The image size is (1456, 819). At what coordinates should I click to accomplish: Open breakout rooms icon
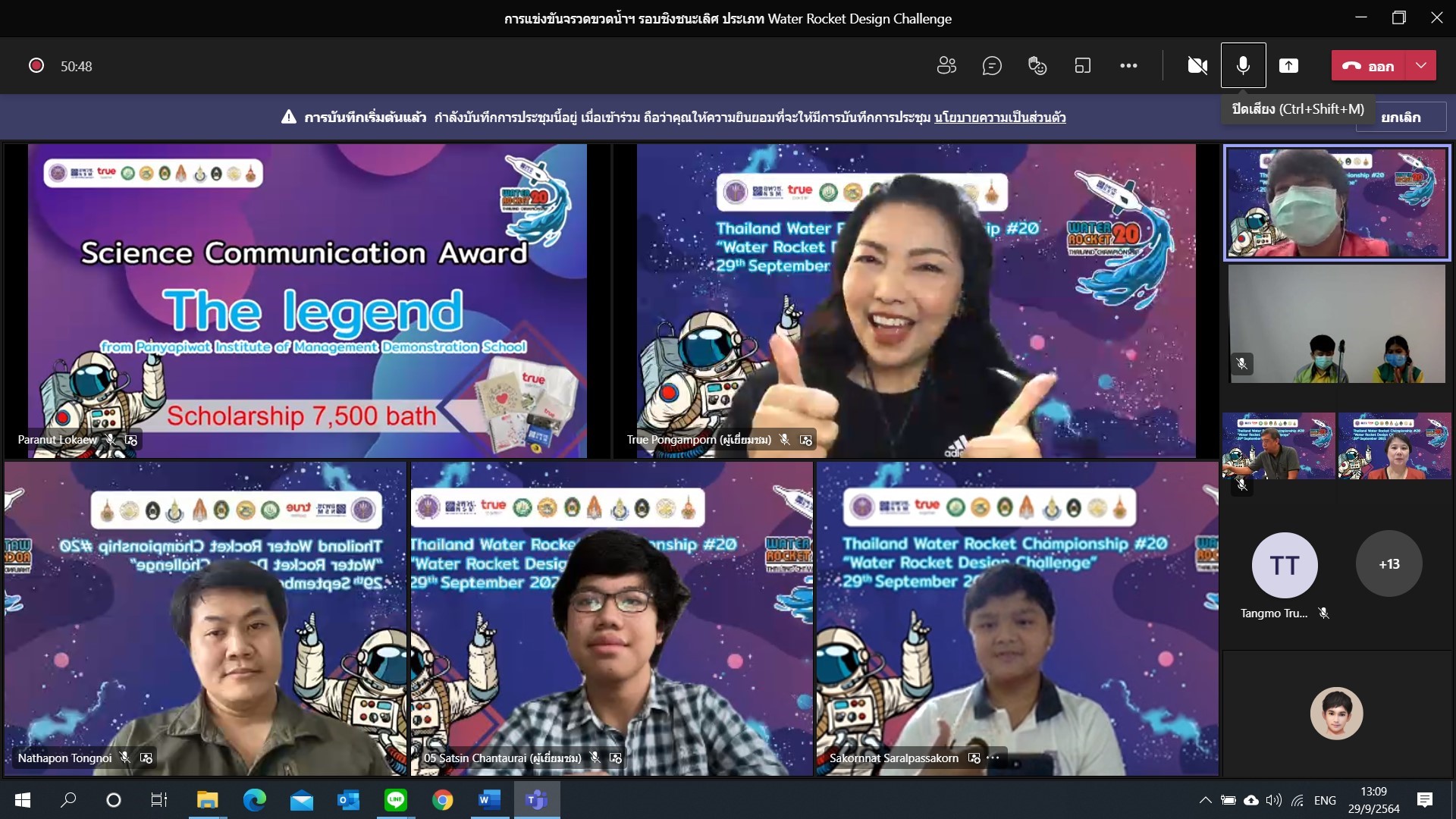click(1083, 66)
